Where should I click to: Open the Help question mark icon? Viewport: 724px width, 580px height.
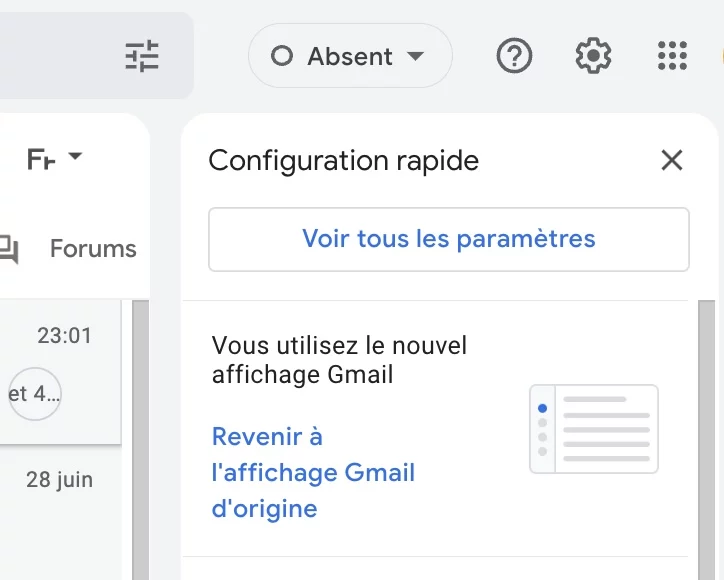514,56
